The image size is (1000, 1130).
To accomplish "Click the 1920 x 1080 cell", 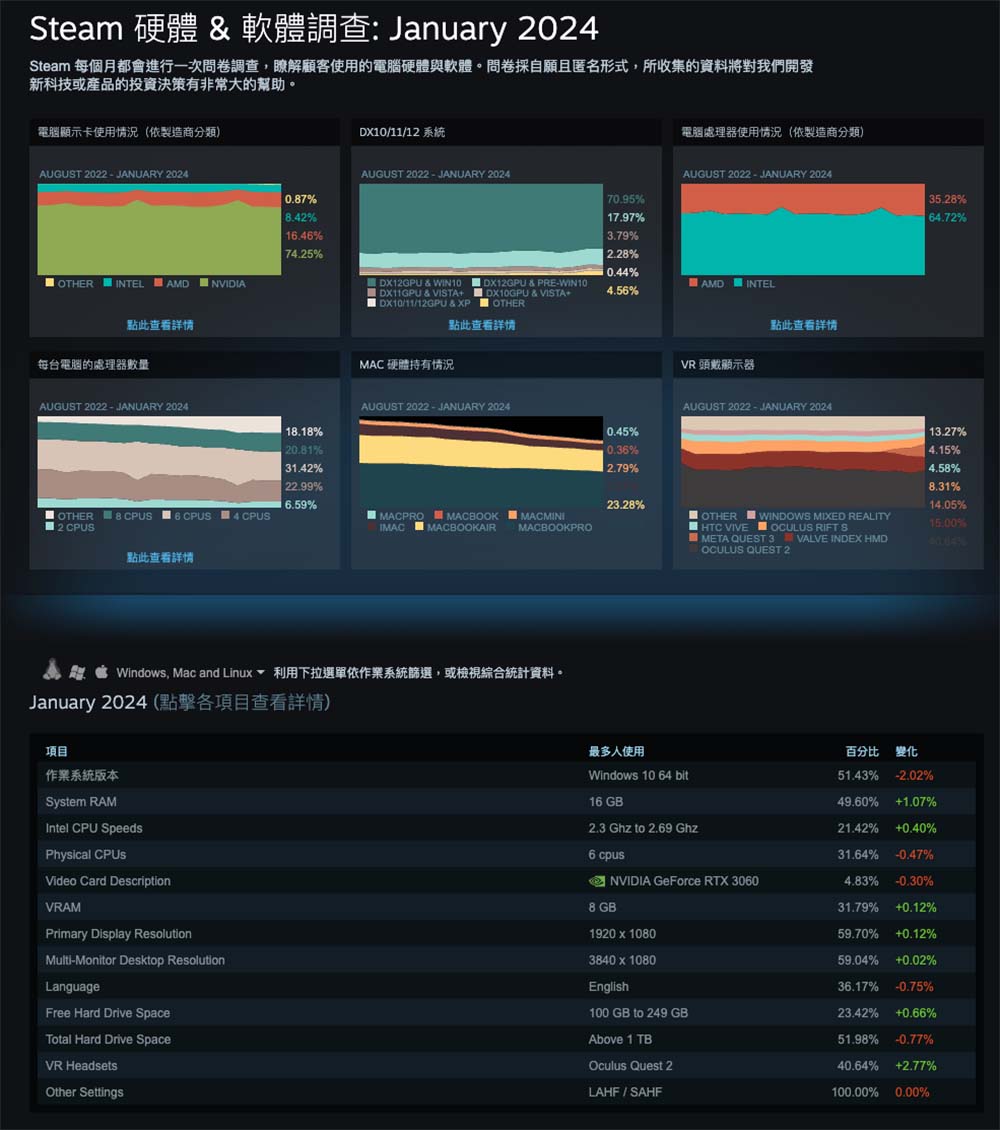I will click(x=622, y=934).
